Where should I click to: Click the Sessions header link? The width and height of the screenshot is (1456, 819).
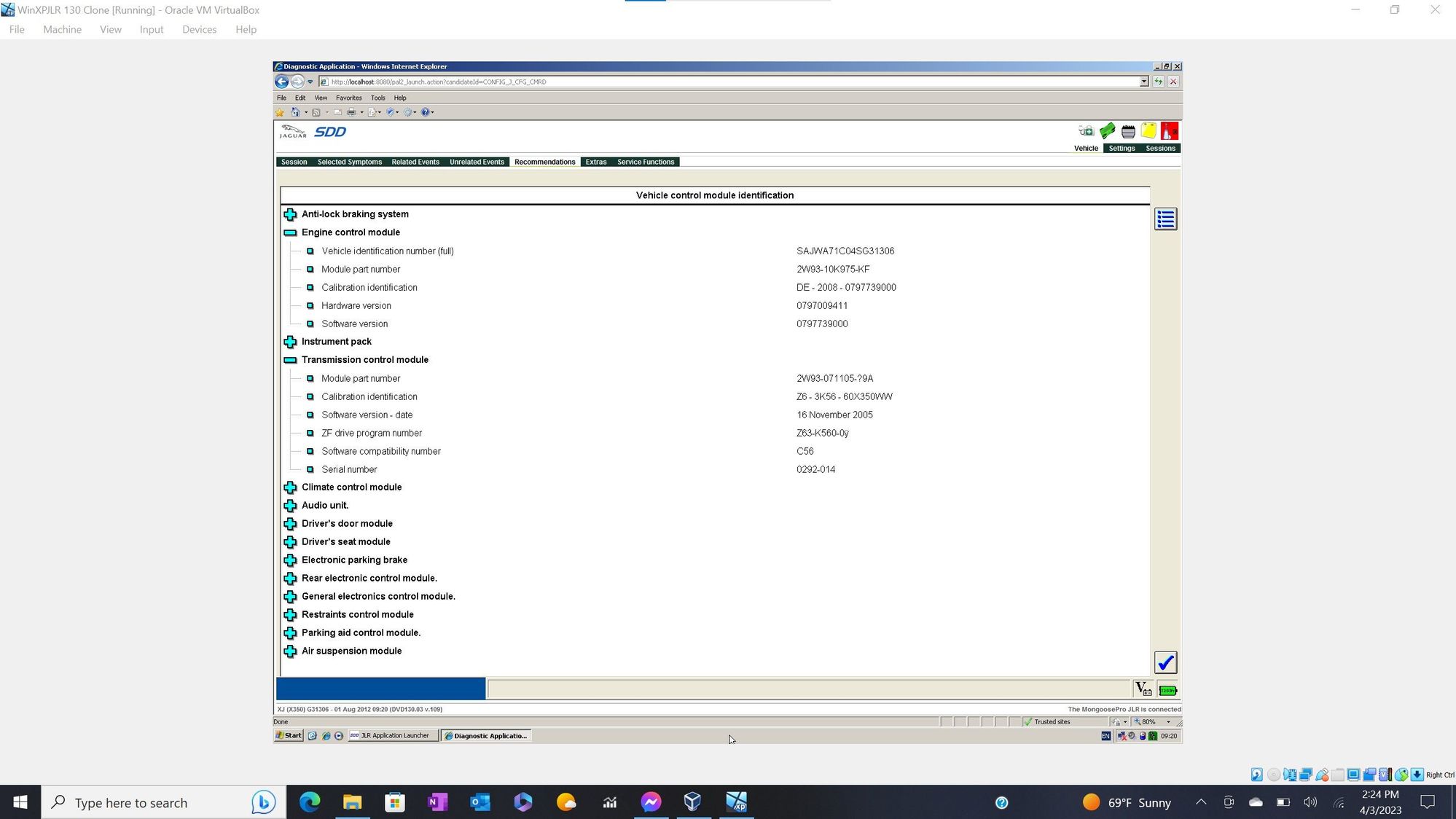click(x=1160, y=148)
